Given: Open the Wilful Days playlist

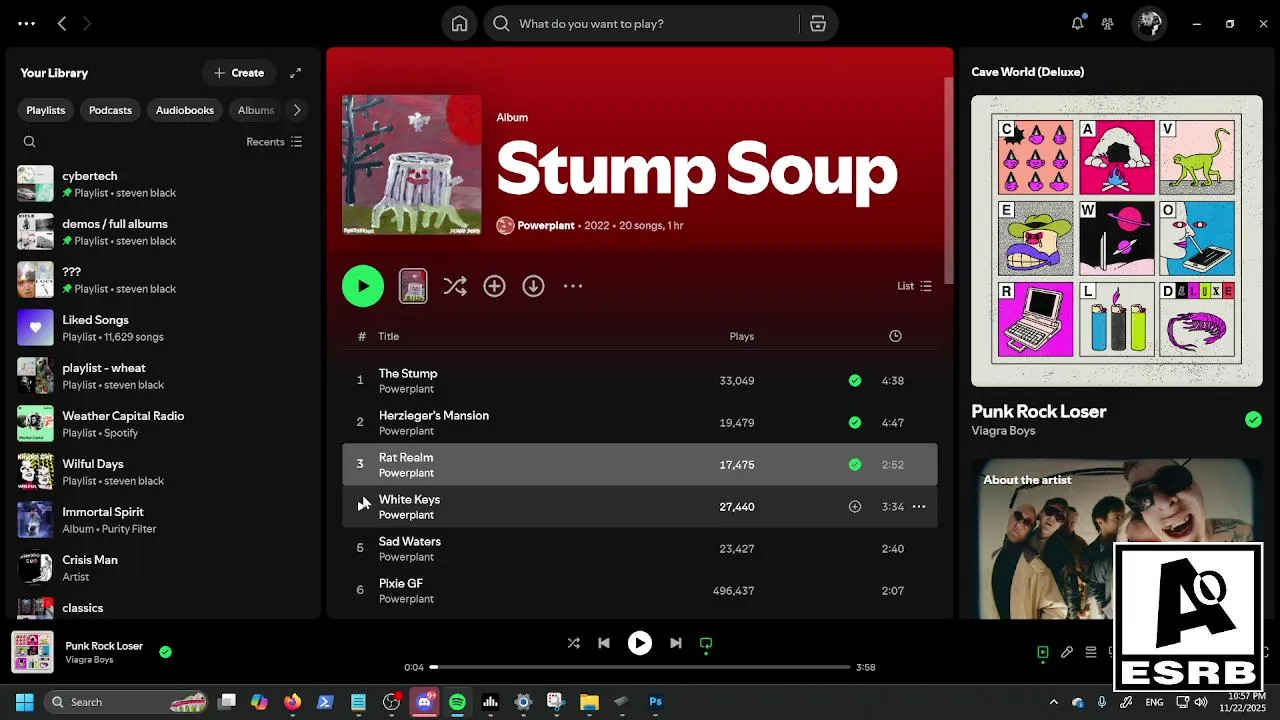Looking at the screenshot, I should (163, 472).
